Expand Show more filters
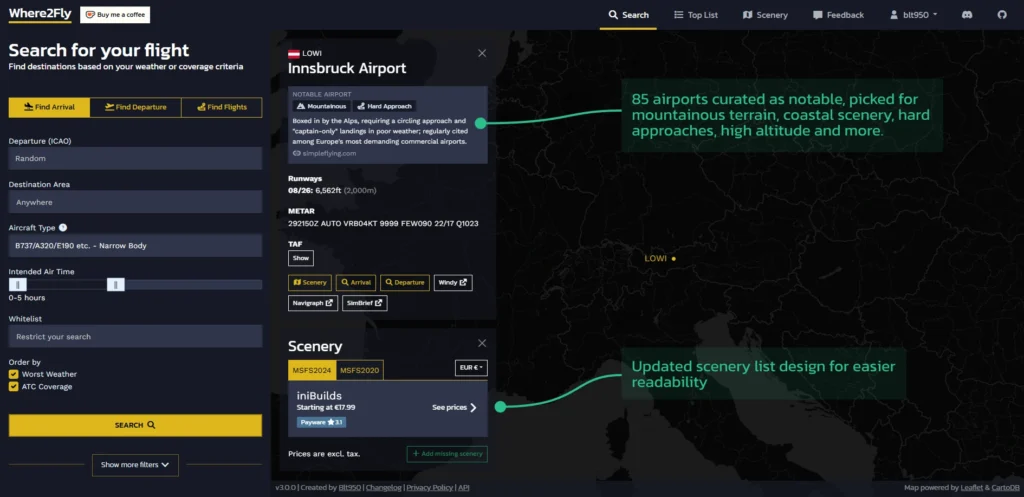This screenshot has height=497, width=1024. pyautogui.click(x=135, y=464)
